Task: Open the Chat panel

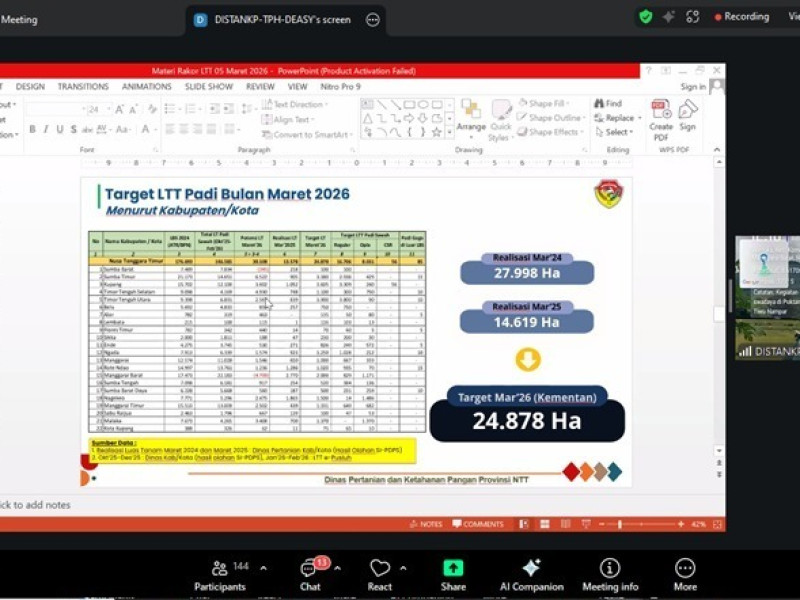Action: pyautogui.click(x=310, y=572)
